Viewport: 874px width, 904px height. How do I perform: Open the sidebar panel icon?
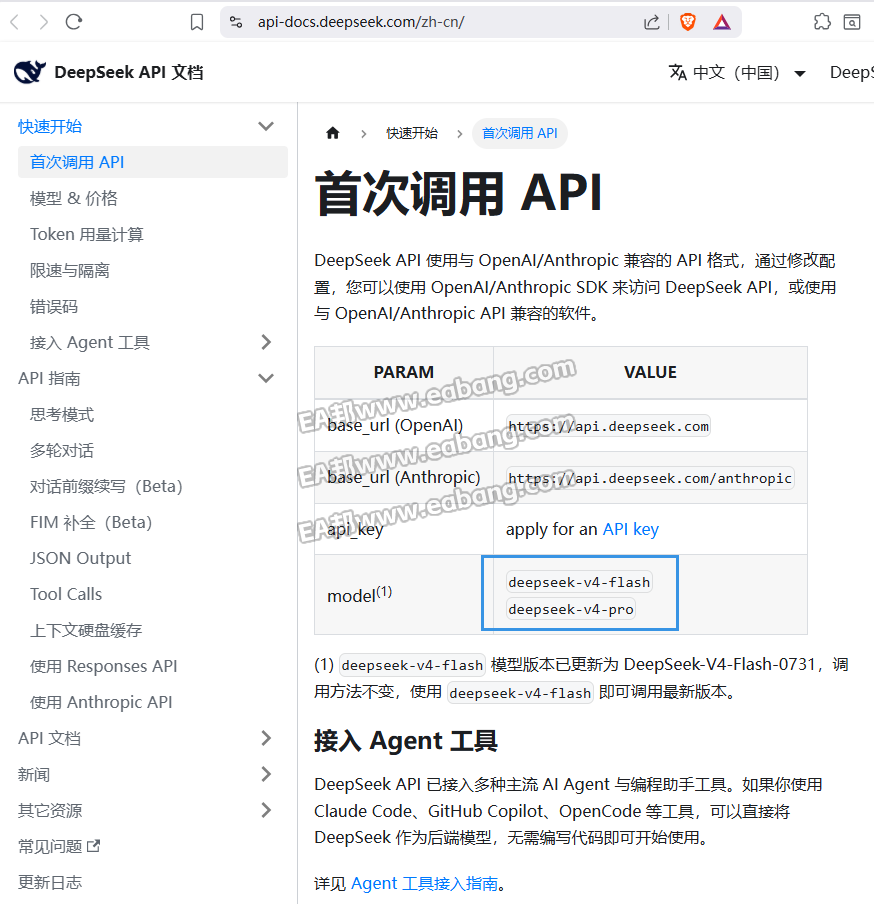click(852, 22)
